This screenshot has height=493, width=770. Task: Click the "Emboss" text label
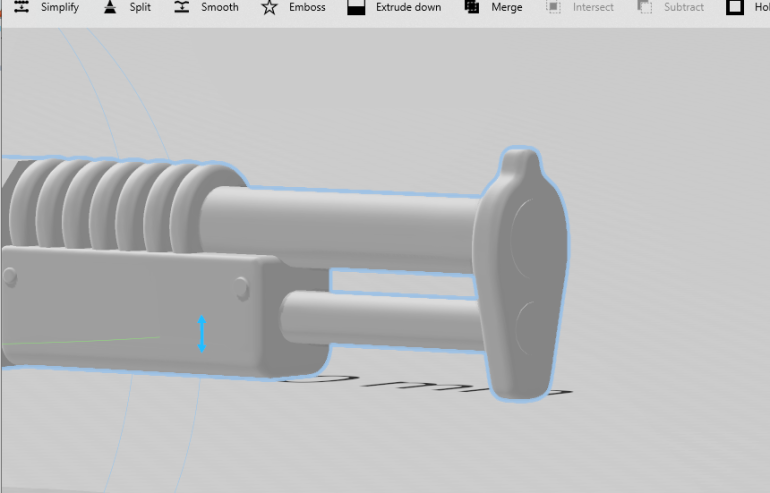[307, 7]
